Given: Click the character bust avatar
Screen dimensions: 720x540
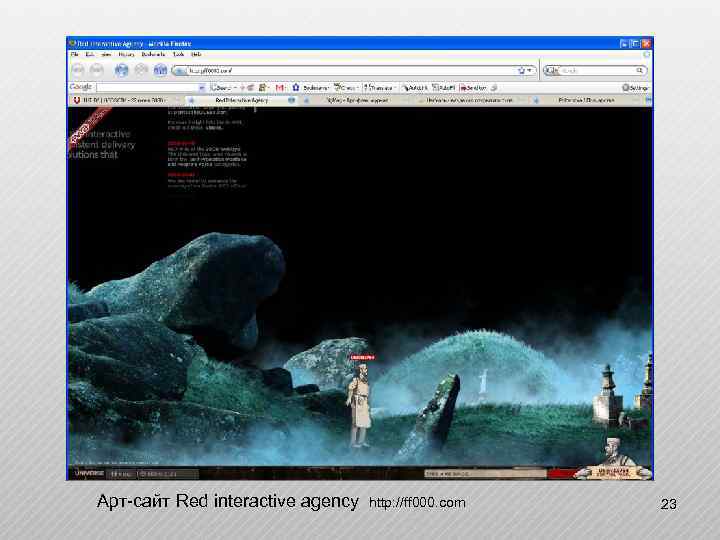Looking at the screenshot, I should (x=615, y=459).
